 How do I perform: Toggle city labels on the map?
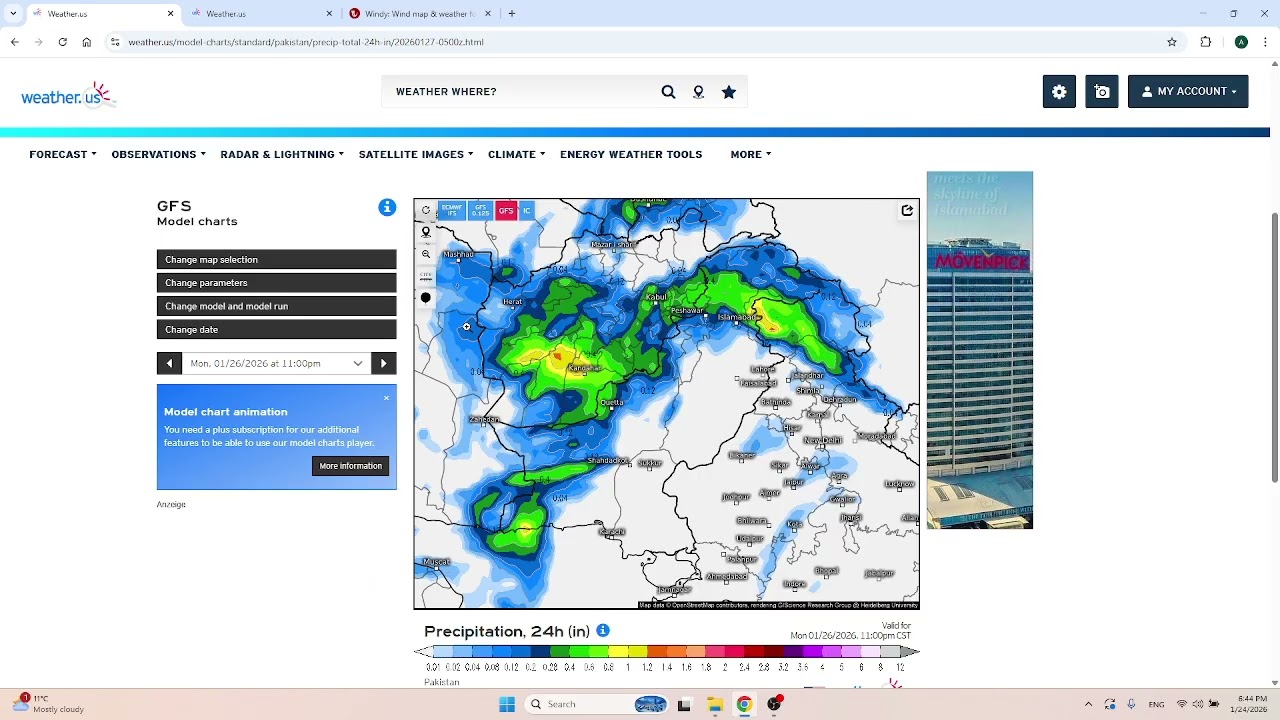(x=426, y=276)
